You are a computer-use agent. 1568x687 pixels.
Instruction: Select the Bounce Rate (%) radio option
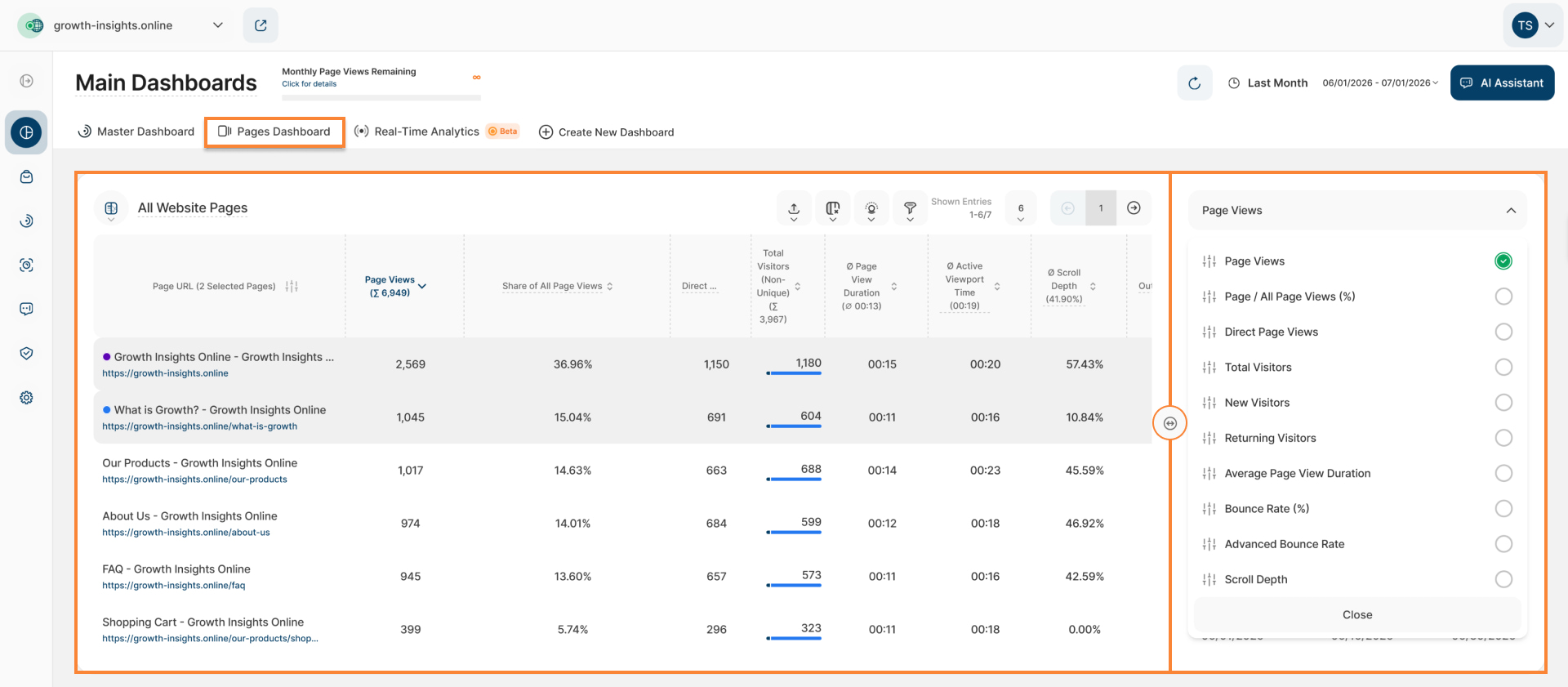(1503, 509)
